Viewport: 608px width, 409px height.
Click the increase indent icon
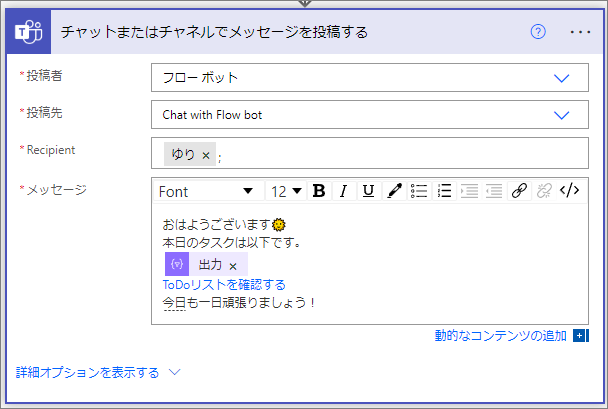click(x=469, y=191)
